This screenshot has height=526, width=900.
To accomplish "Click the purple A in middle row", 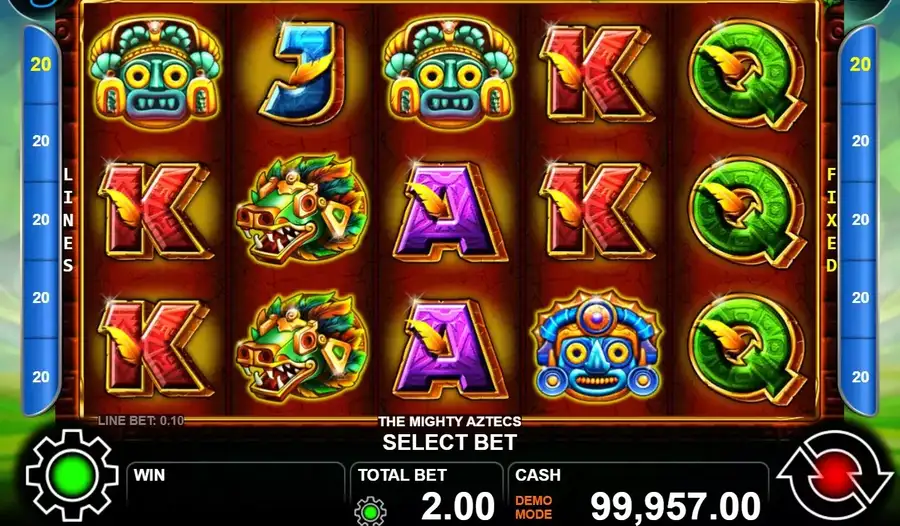I will click(450, 211).
